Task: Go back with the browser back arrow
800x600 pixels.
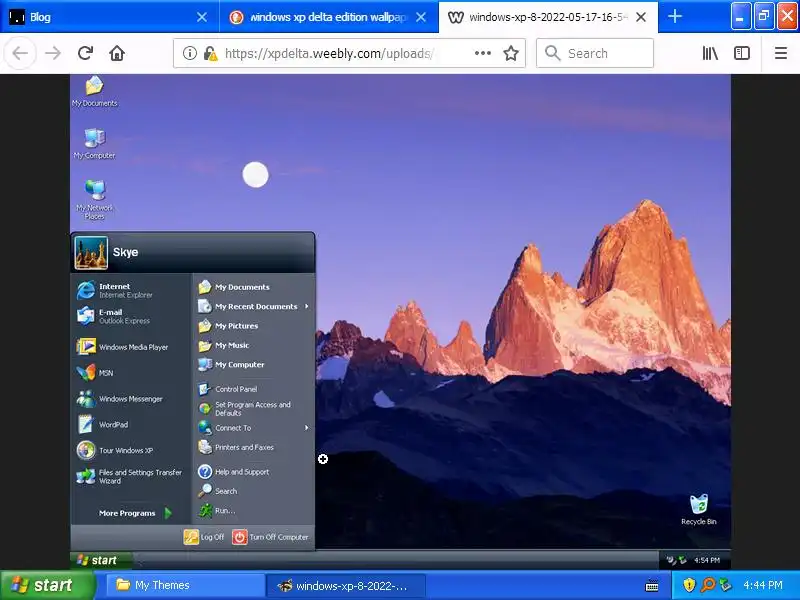Action: [20, 53]
